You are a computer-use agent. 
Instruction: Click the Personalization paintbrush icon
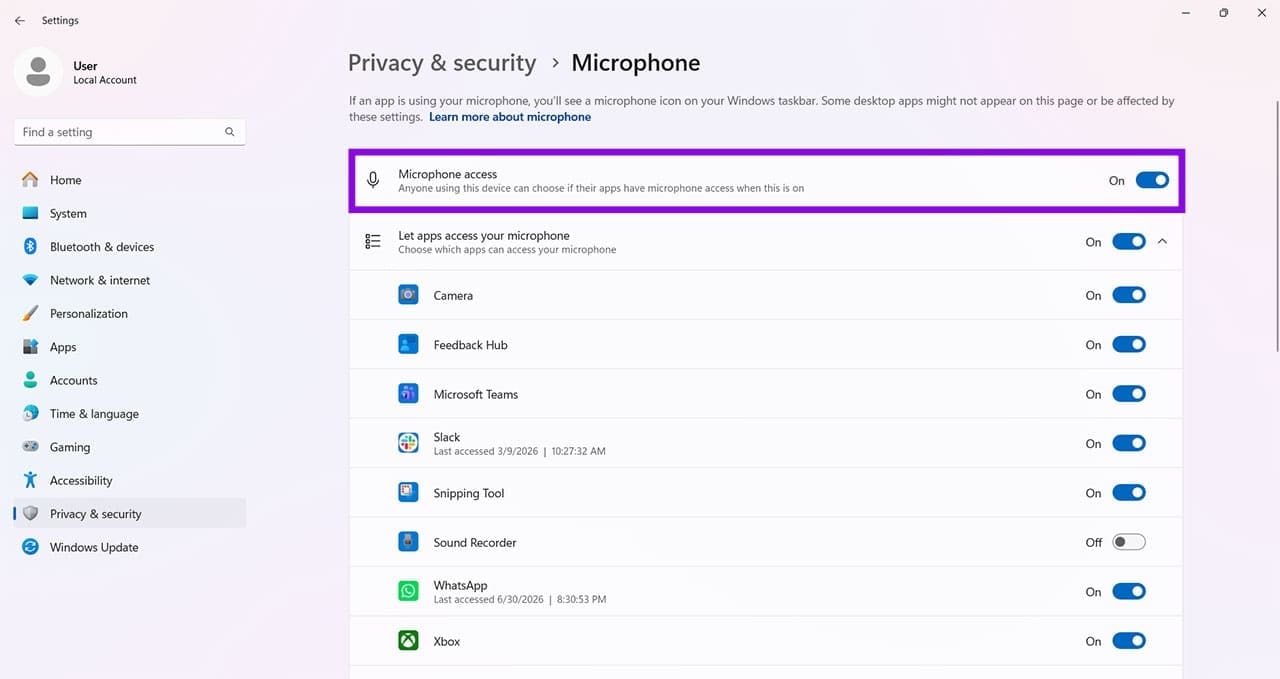(30, 313)
